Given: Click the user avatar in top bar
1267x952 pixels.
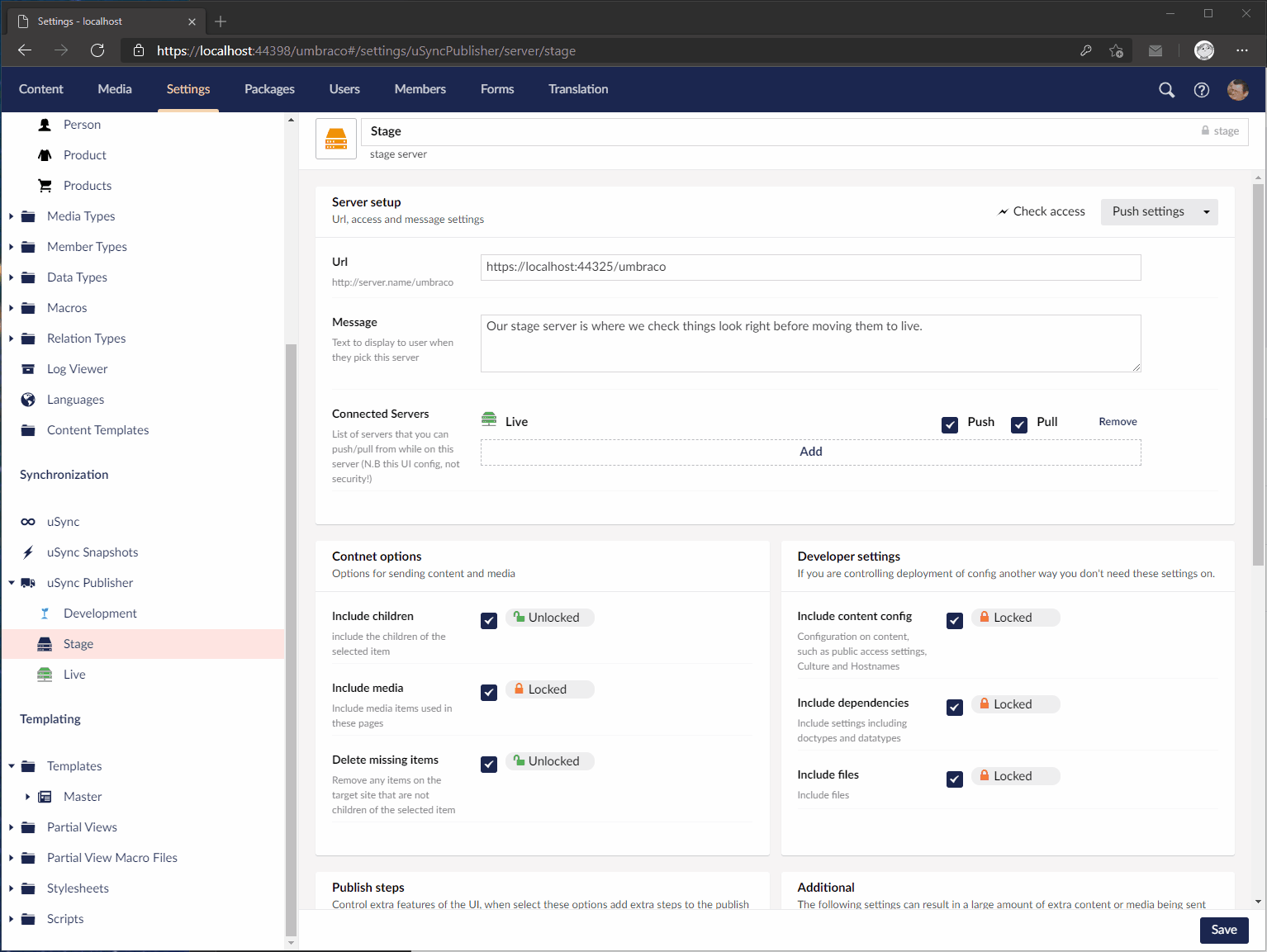Looking at the screenshot, I should (x=1237, y=90).
